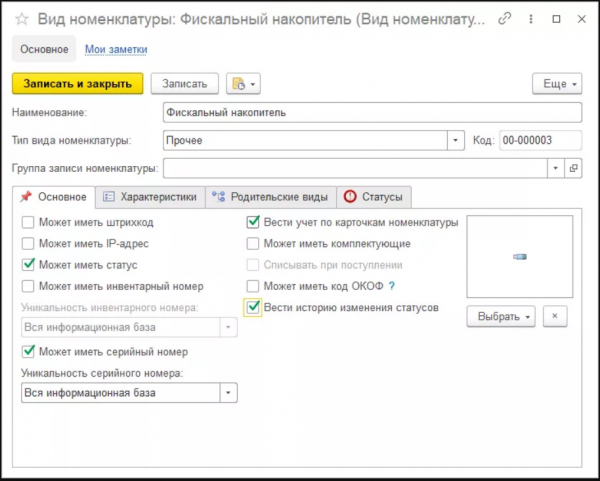This screenshot has width=600, height=481.
Task: Click Записать и закрыть button
Action: tap(78, 84)
